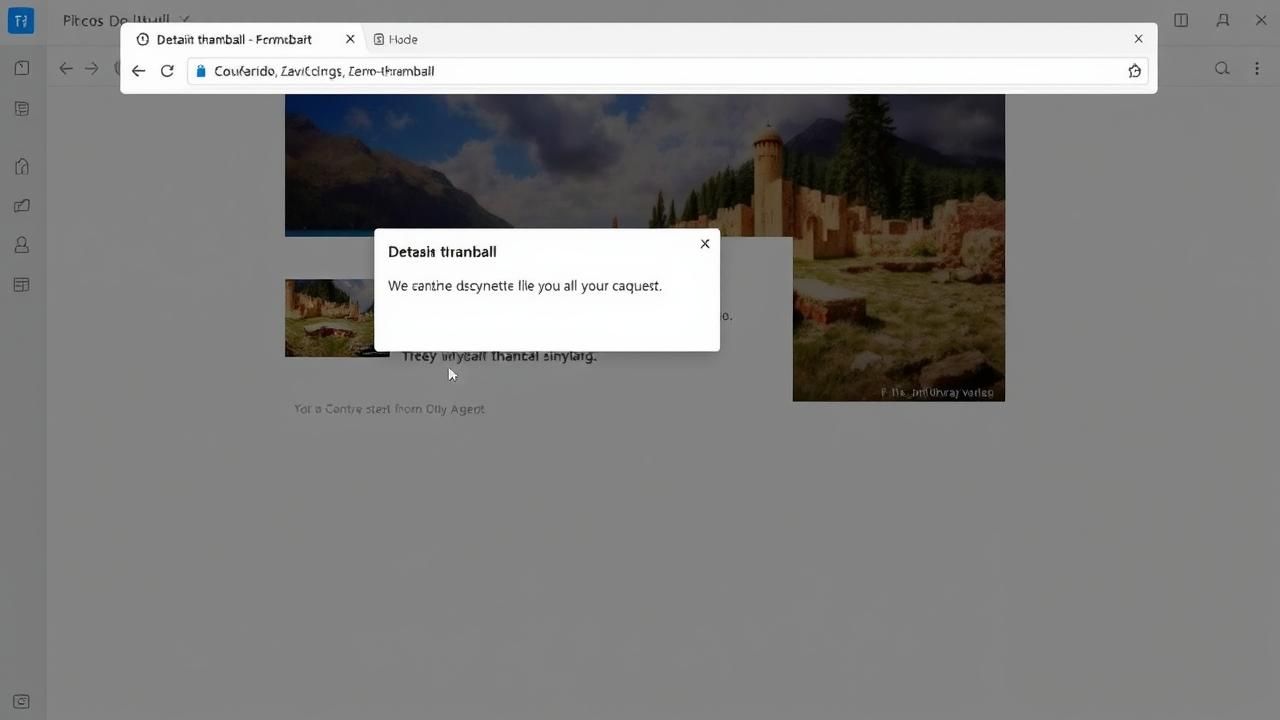Click the blue app logo icon
The height and width of the screenshot is (720, 1280).
[20, 20]
